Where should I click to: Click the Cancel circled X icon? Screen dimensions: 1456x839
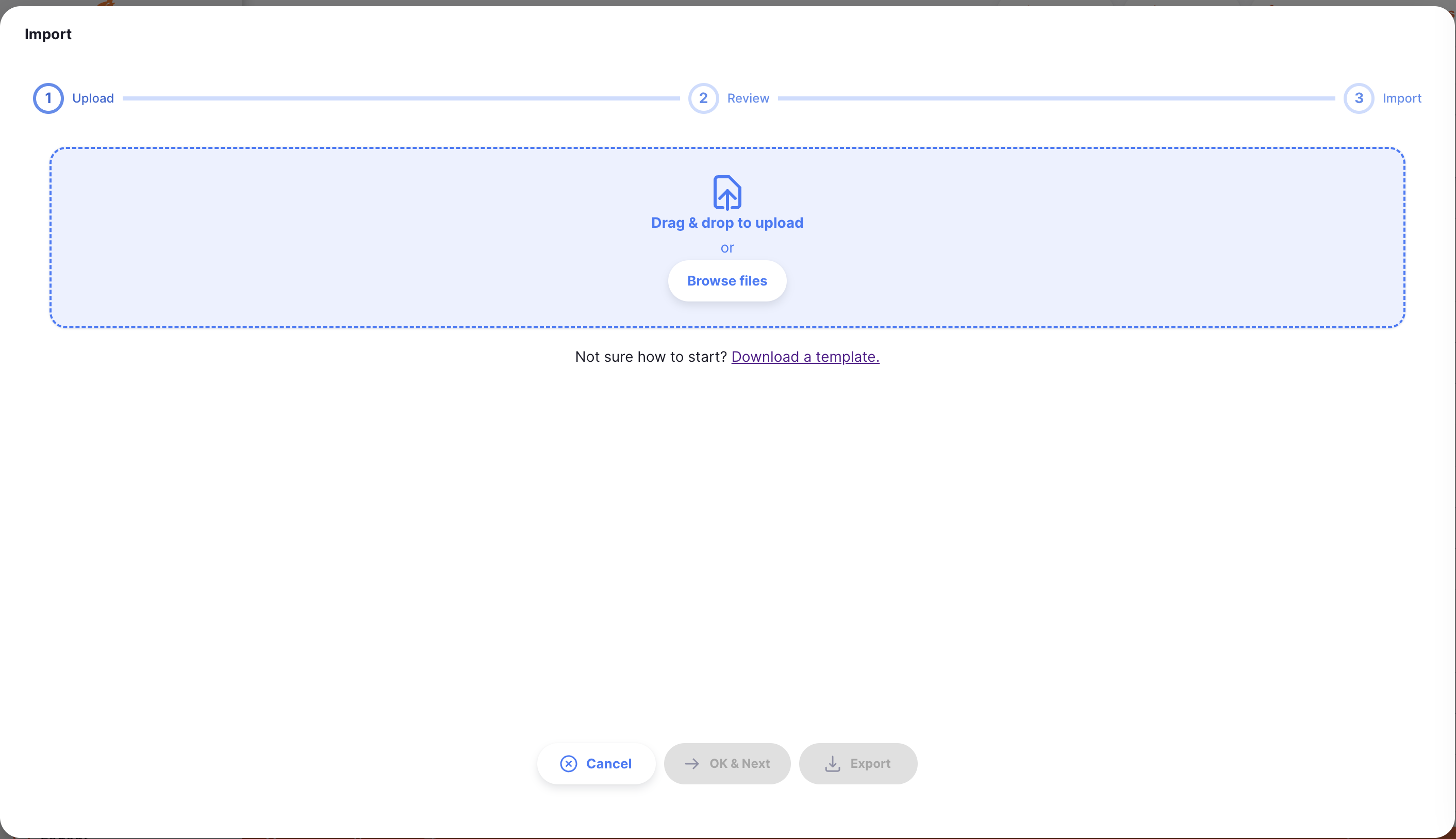click(568, 764)
